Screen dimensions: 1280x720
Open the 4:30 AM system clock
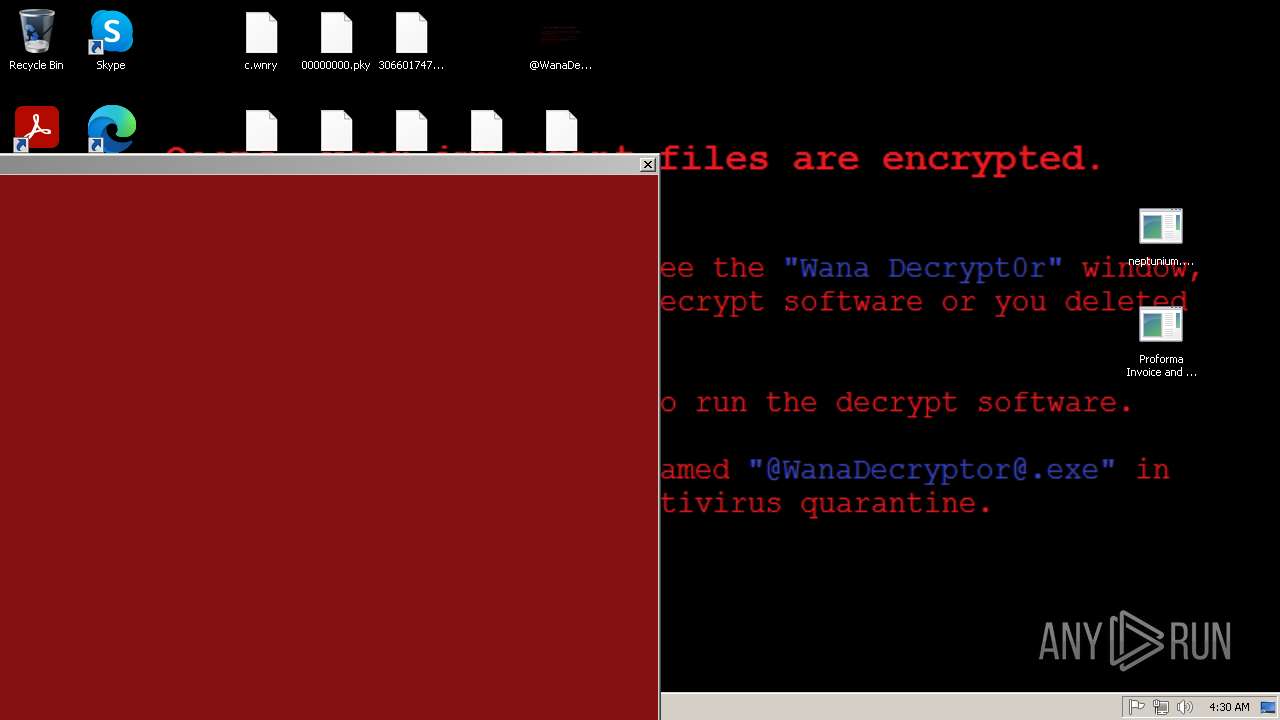click(1229, 707)
